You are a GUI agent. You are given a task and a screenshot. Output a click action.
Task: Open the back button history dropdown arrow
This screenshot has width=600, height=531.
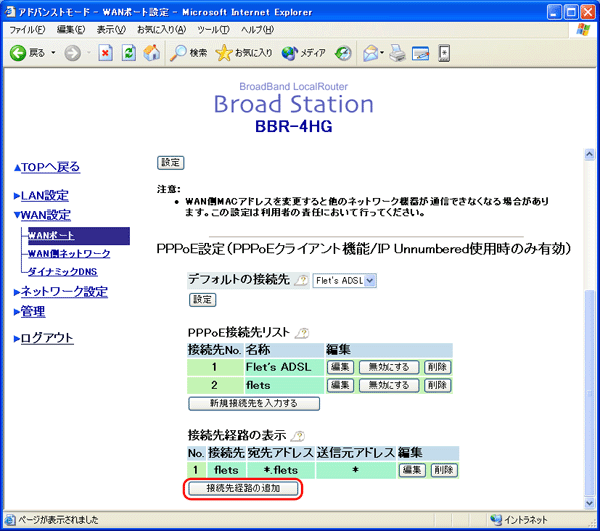(53, 52)
